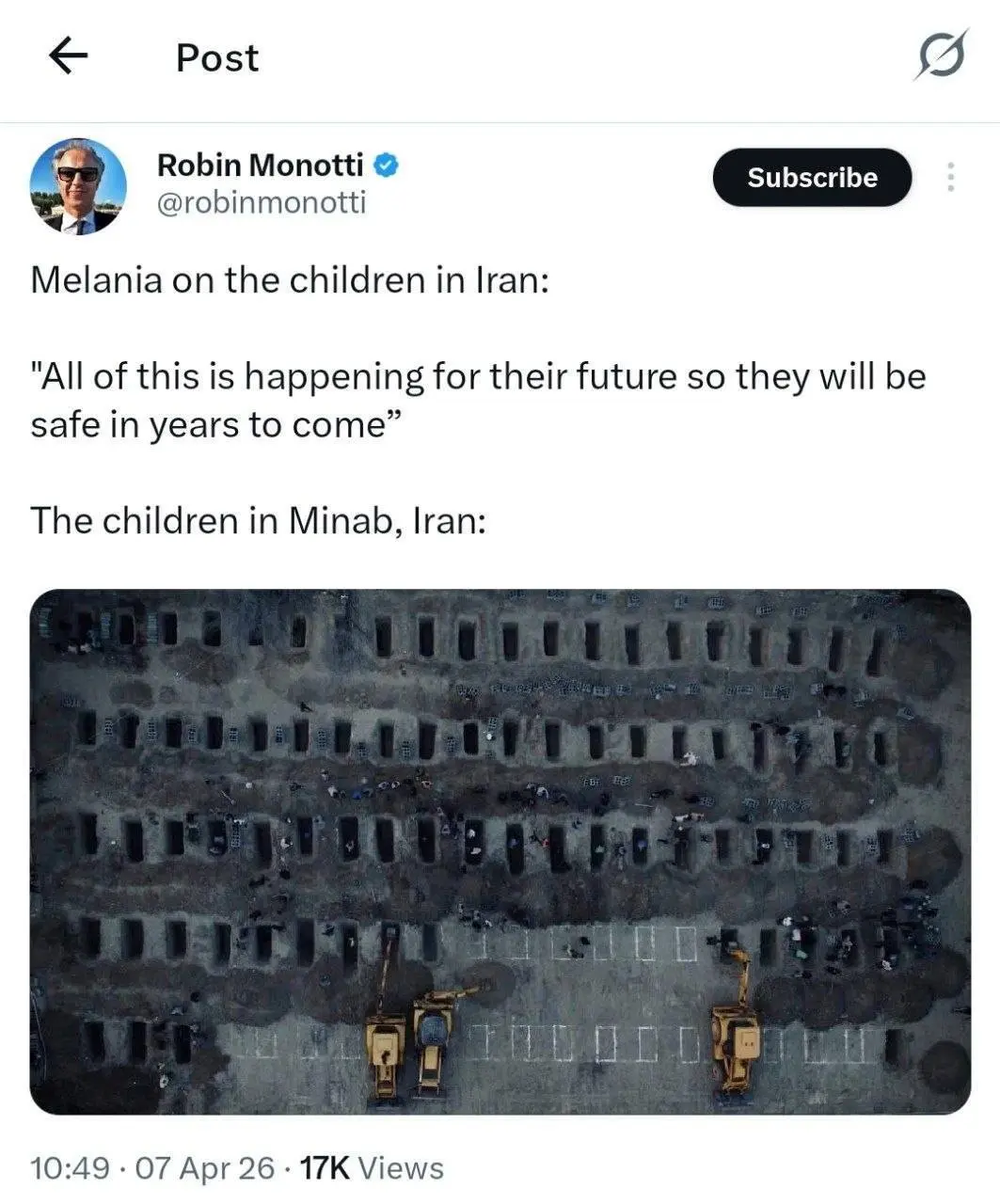Open the attached aerial photo

(500, 851)
